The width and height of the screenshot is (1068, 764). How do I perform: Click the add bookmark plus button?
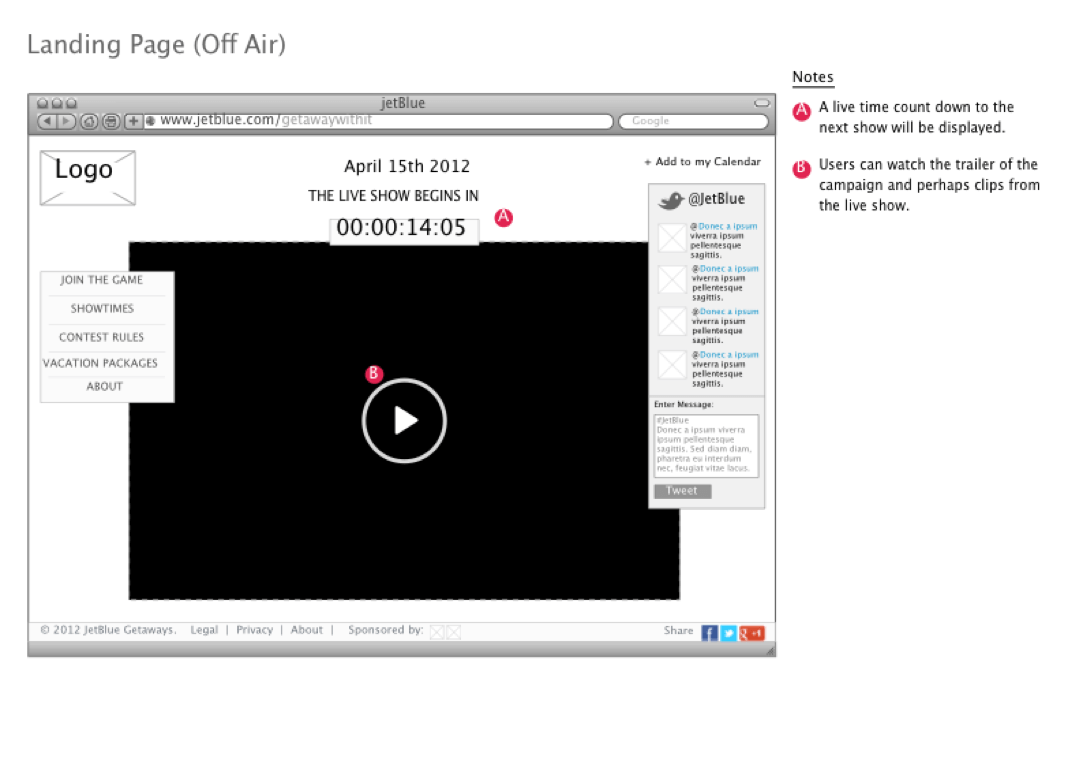tap(134, 121)
